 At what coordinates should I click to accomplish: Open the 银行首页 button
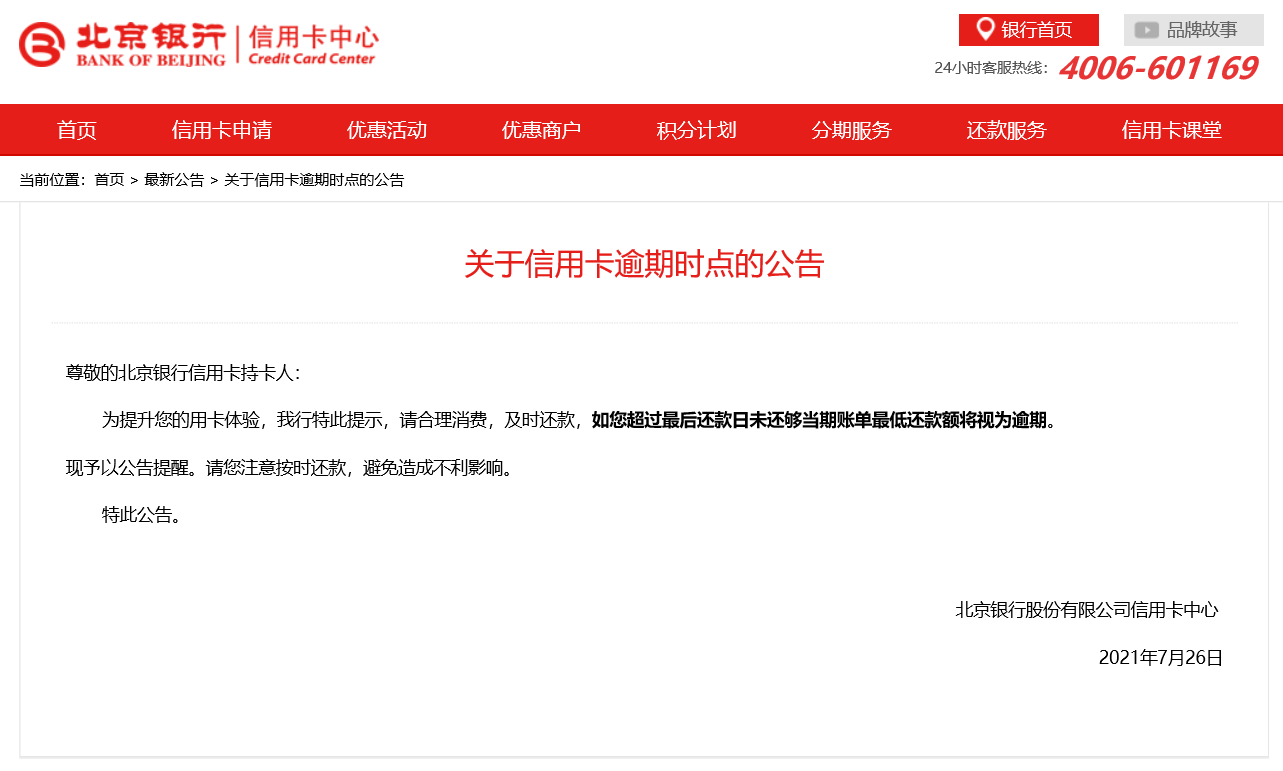(x=1029, y=30)
